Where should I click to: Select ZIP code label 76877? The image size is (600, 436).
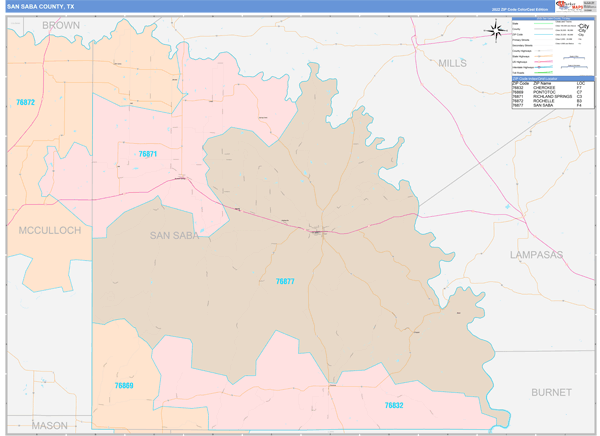(285, 281)
